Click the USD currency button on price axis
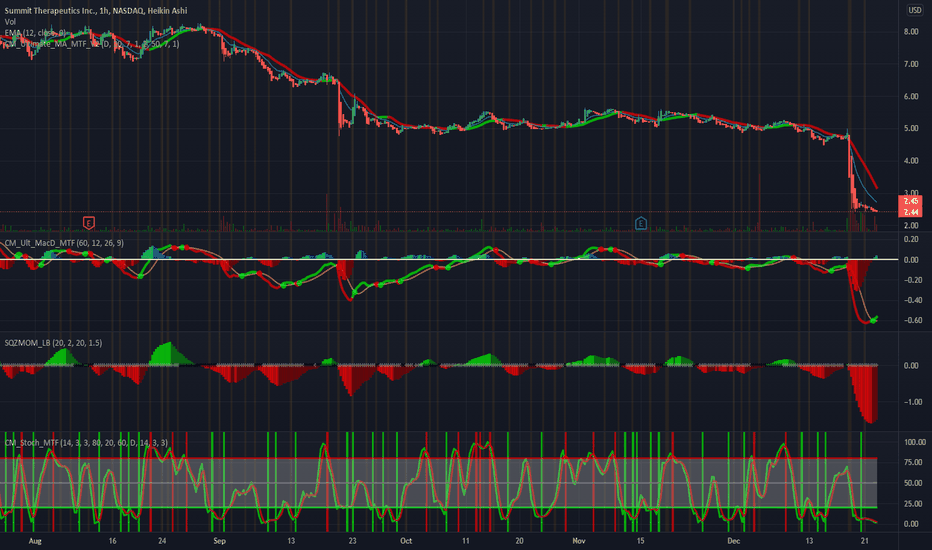Image resolution: width=932 pixels, height=550 pixels. pyautogui.click(x=915, y=10)
